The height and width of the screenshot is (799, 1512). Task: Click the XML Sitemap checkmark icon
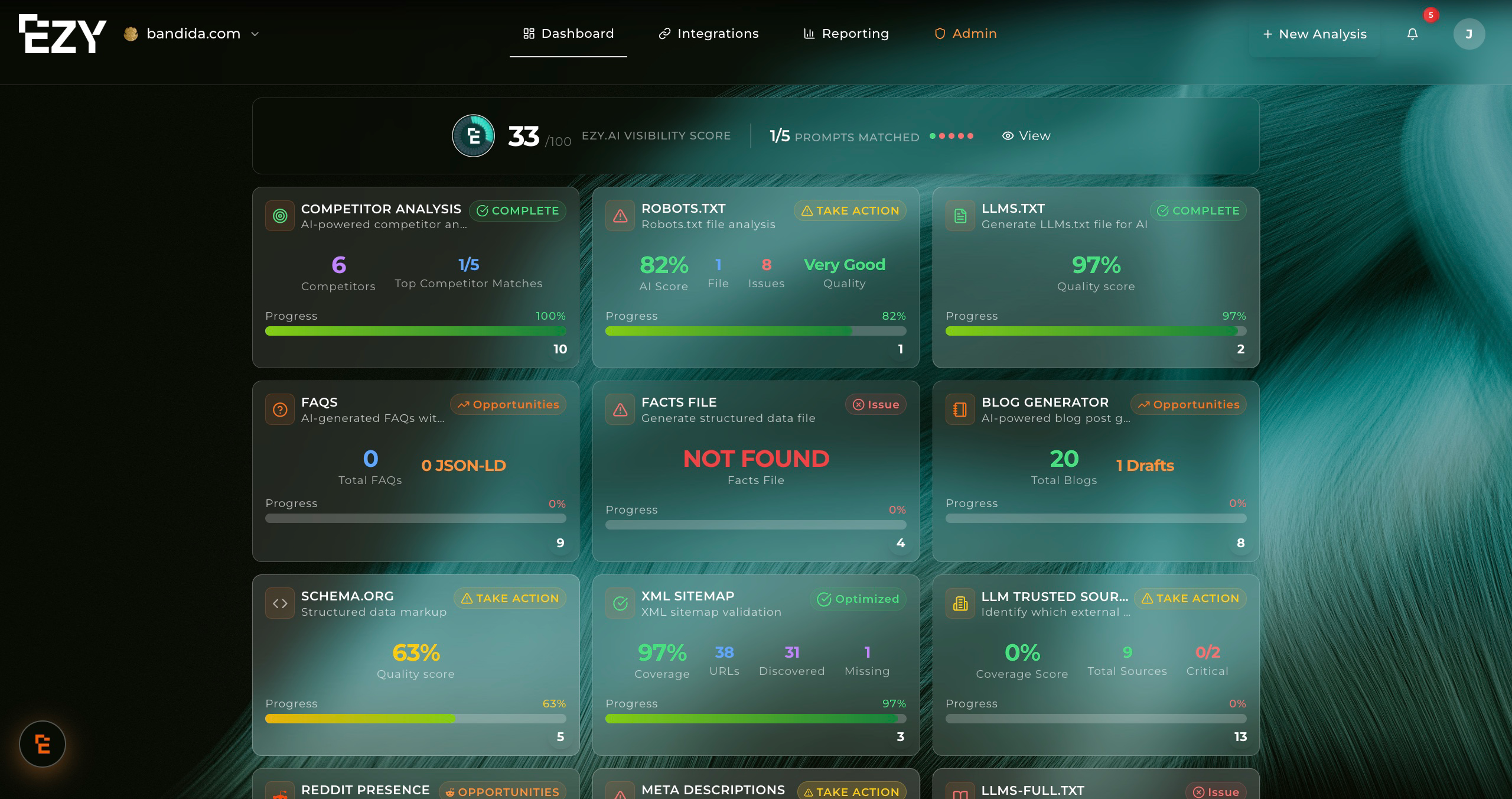(x=620, y=603)
